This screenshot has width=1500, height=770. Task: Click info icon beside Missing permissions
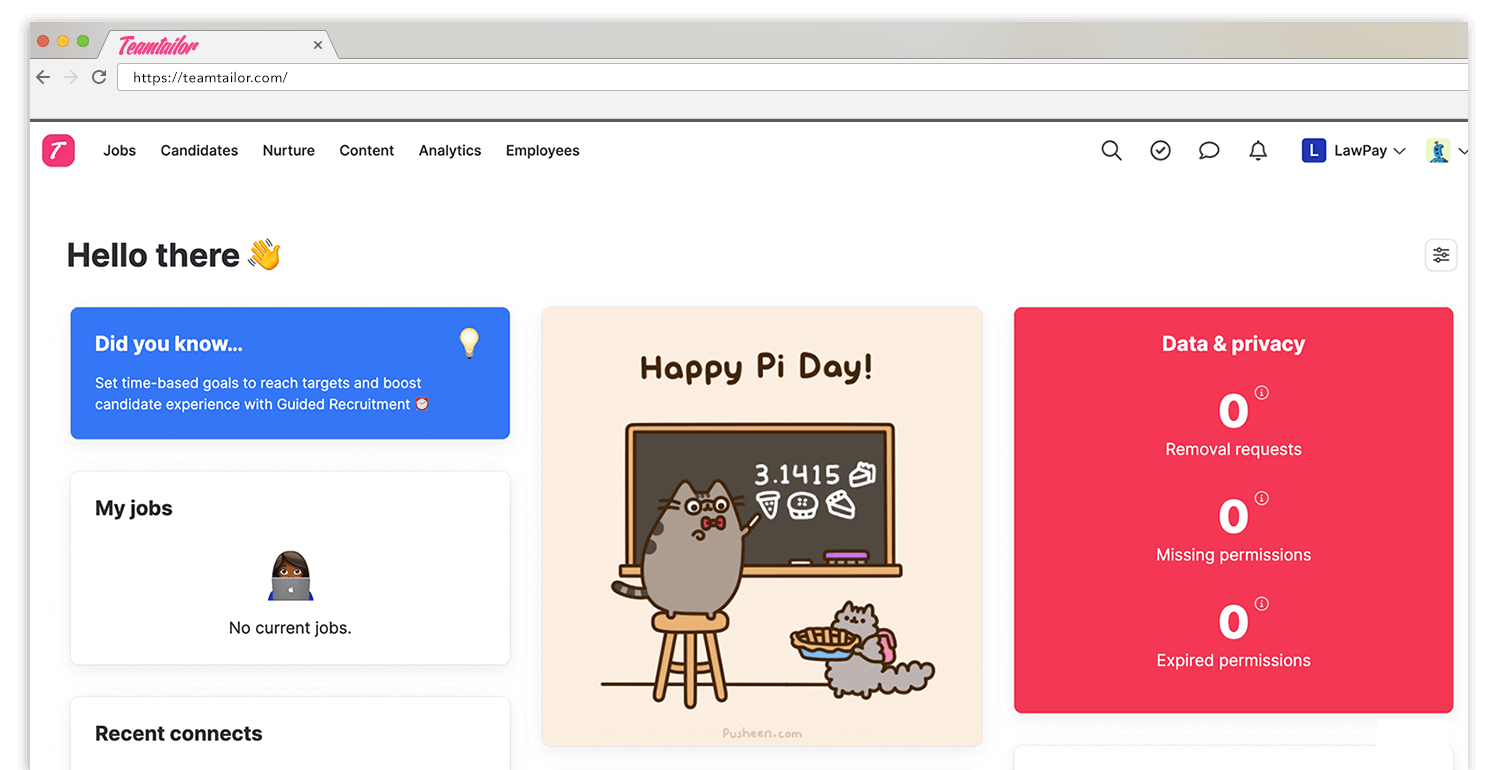click(x=1261, y=498)
